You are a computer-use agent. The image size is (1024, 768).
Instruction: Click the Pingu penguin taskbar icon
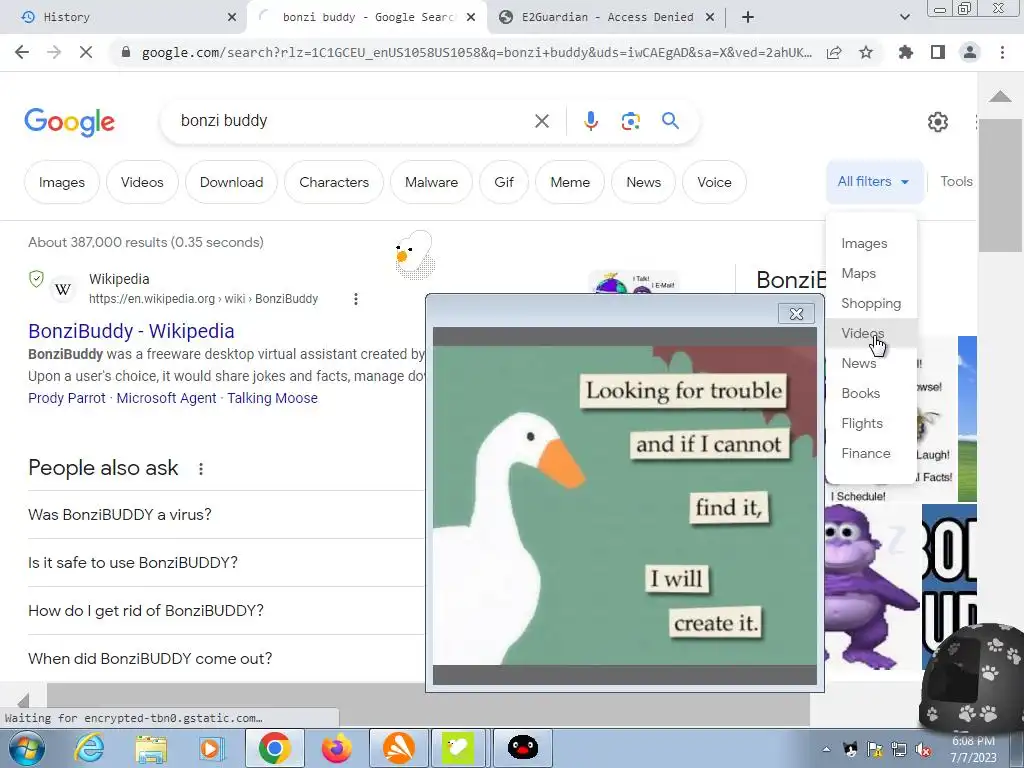[522, 748]
